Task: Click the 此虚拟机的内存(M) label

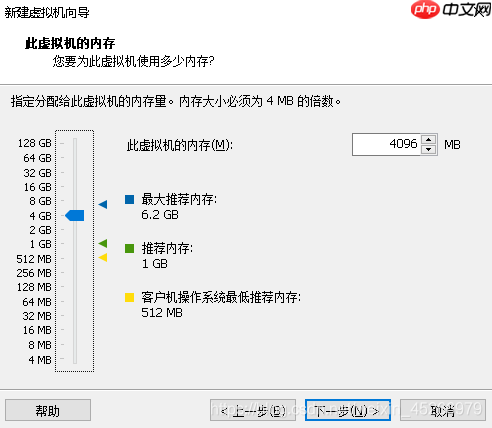Action: click(x=180, y=145)
